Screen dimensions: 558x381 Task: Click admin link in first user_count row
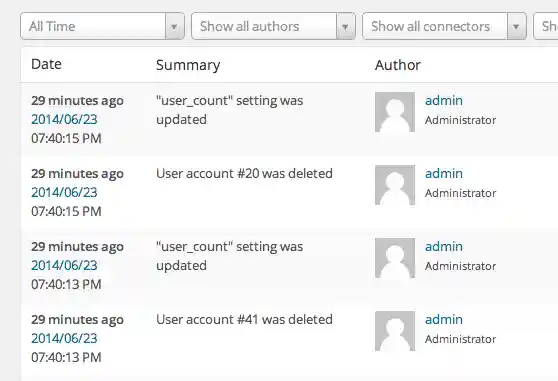tap(444, 100)
